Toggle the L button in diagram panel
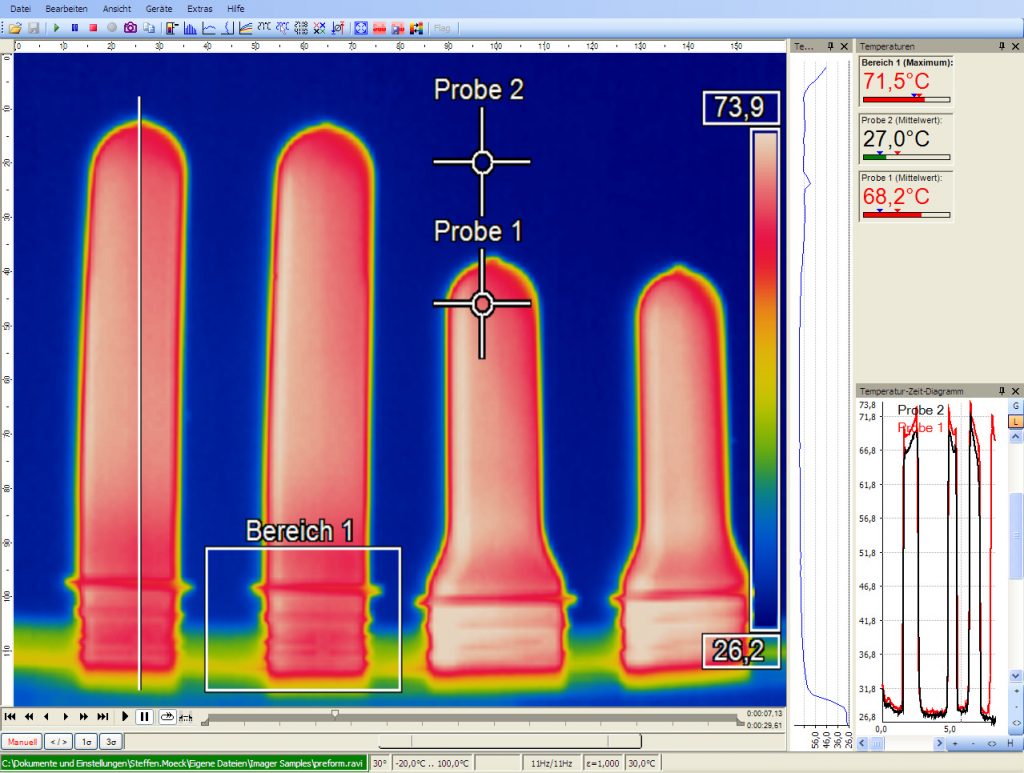 [x=1015, y=422]
